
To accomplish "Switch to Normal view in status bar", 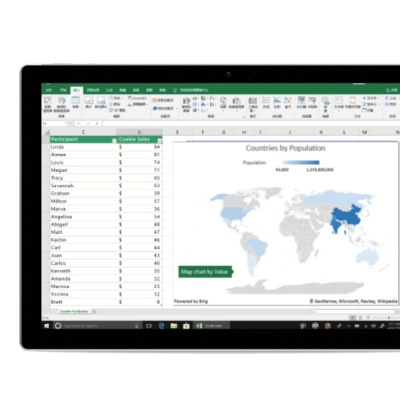I will [x=352, y=318].
